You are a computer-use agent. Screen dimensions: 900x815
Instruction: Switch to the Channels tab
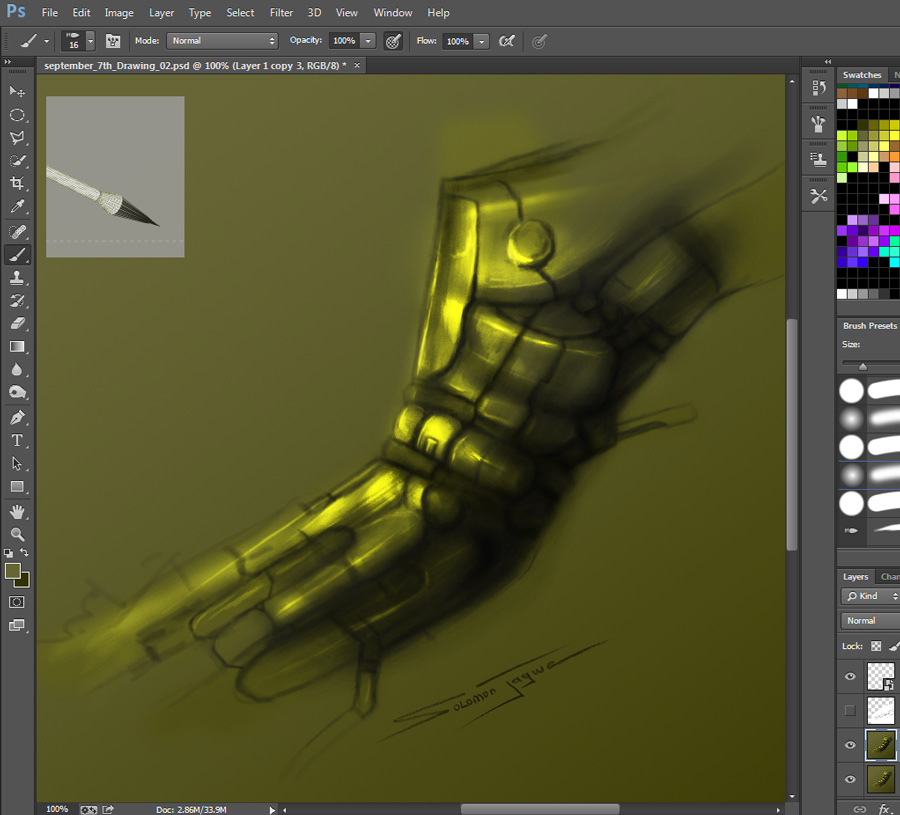click(x=888, y=577)
